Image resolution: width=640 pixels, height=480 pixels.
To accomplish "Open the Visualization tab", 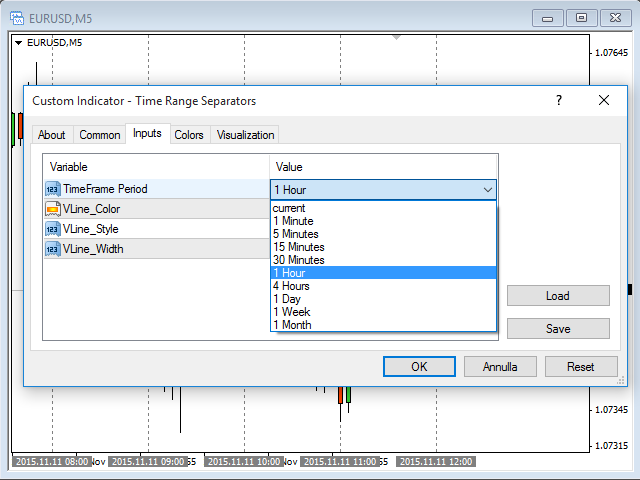I will coord(245,135).
